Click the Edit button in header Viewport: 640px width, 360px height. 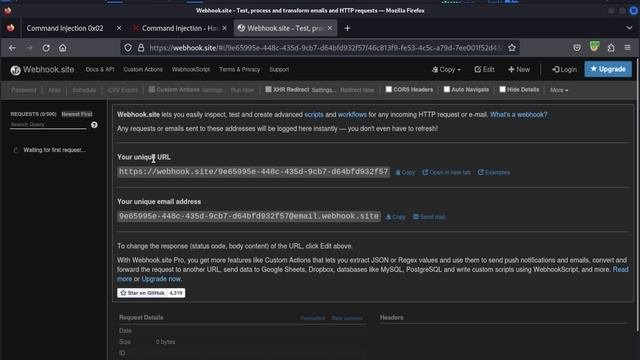484,70
